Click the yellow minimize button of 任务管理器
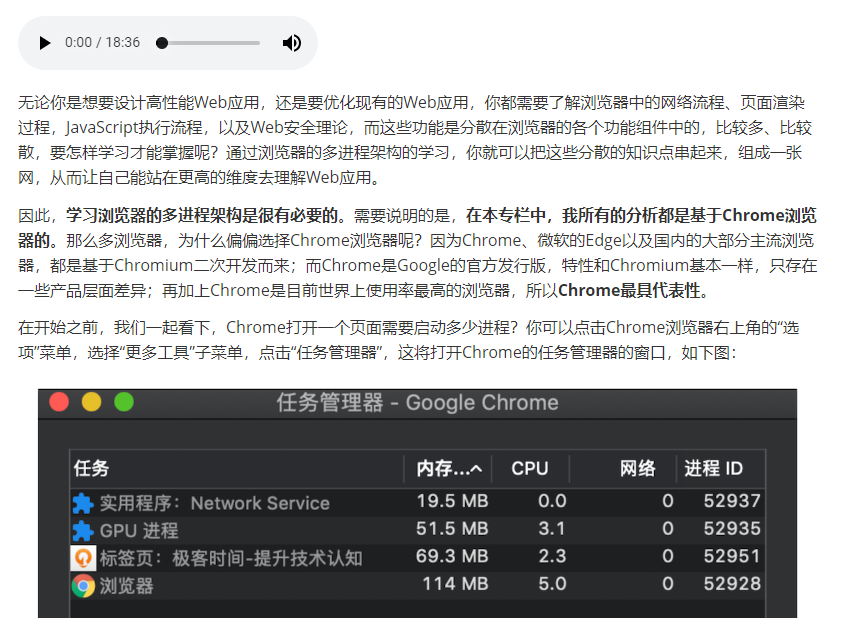This screenshot has height=618, width=841. pos(91,402)
